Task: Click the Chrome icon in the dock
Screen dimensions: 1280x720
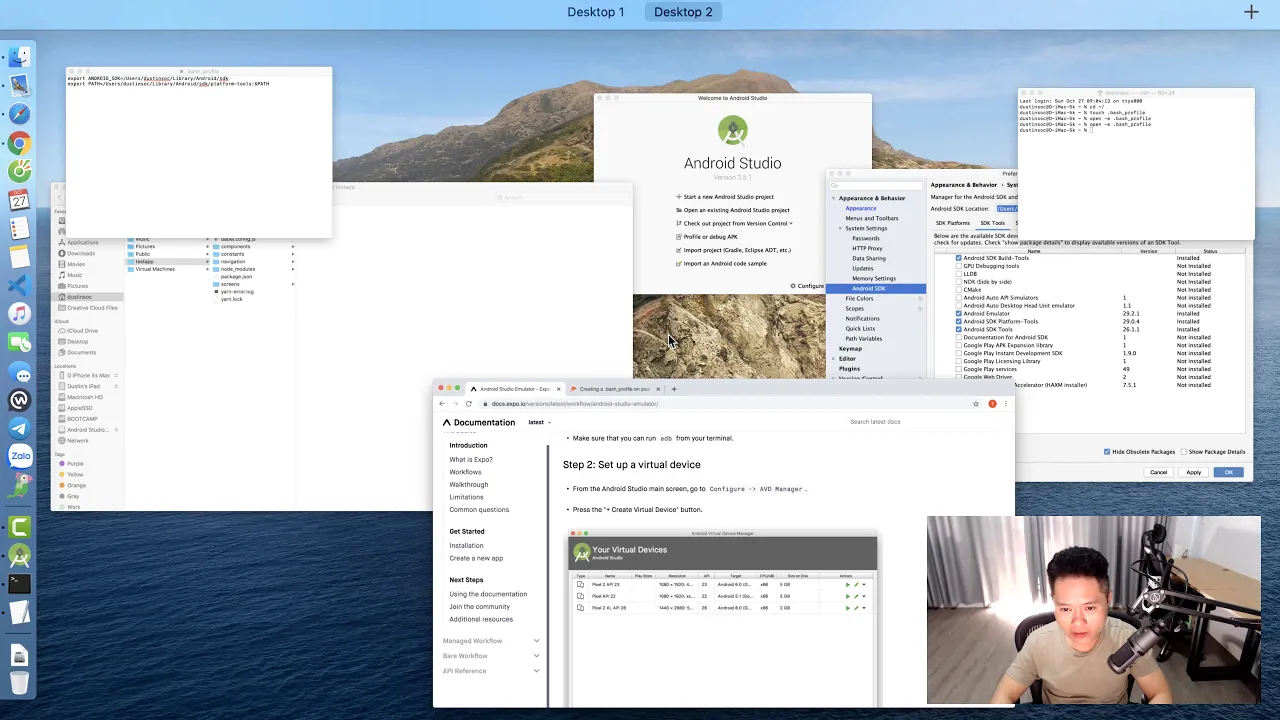Action: (x=19, y=143)
